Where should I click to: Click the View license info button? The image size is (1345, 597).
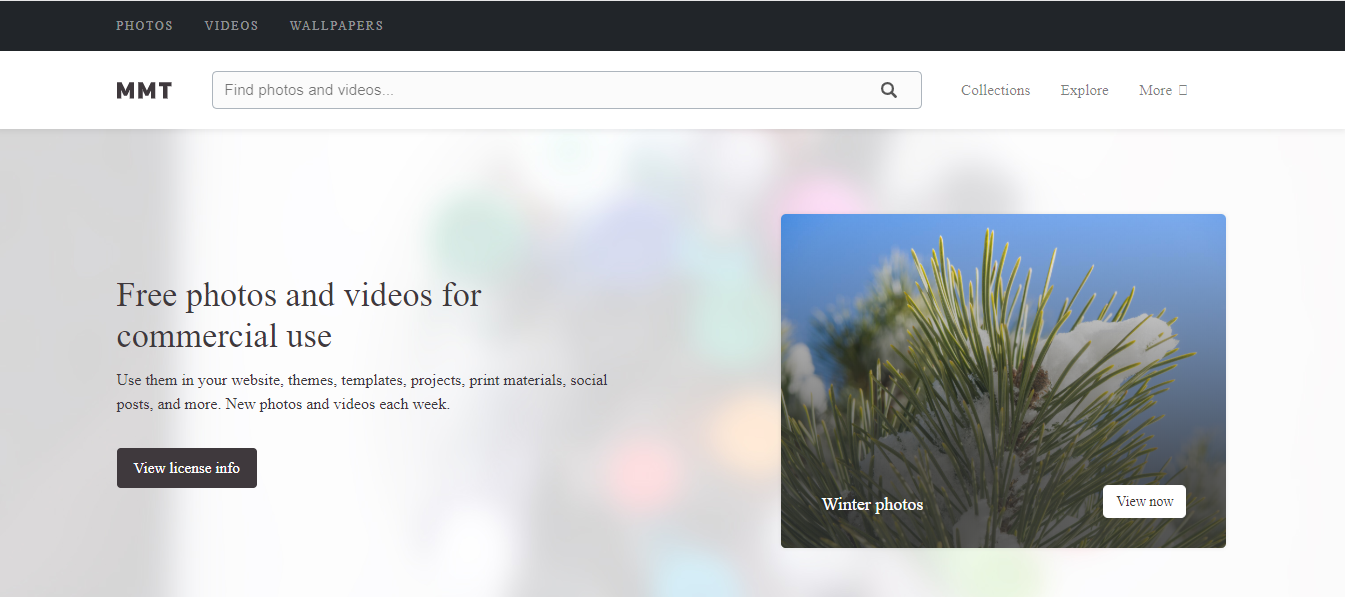(x=187, y=468)
